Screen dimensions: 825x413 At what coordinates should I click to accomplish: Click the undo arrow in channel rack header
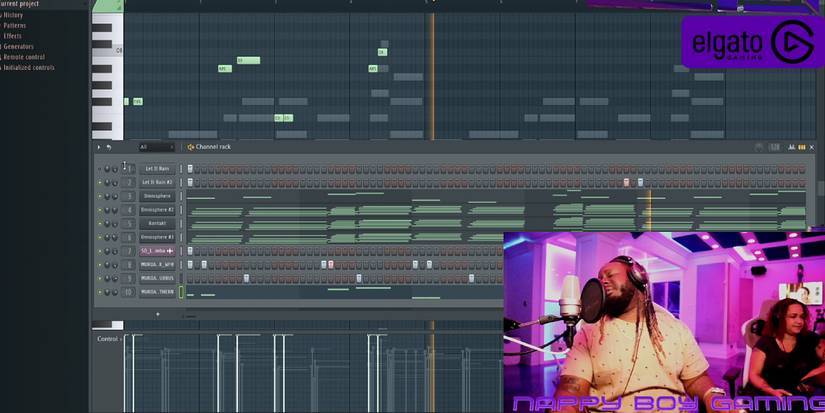point(109,147)
